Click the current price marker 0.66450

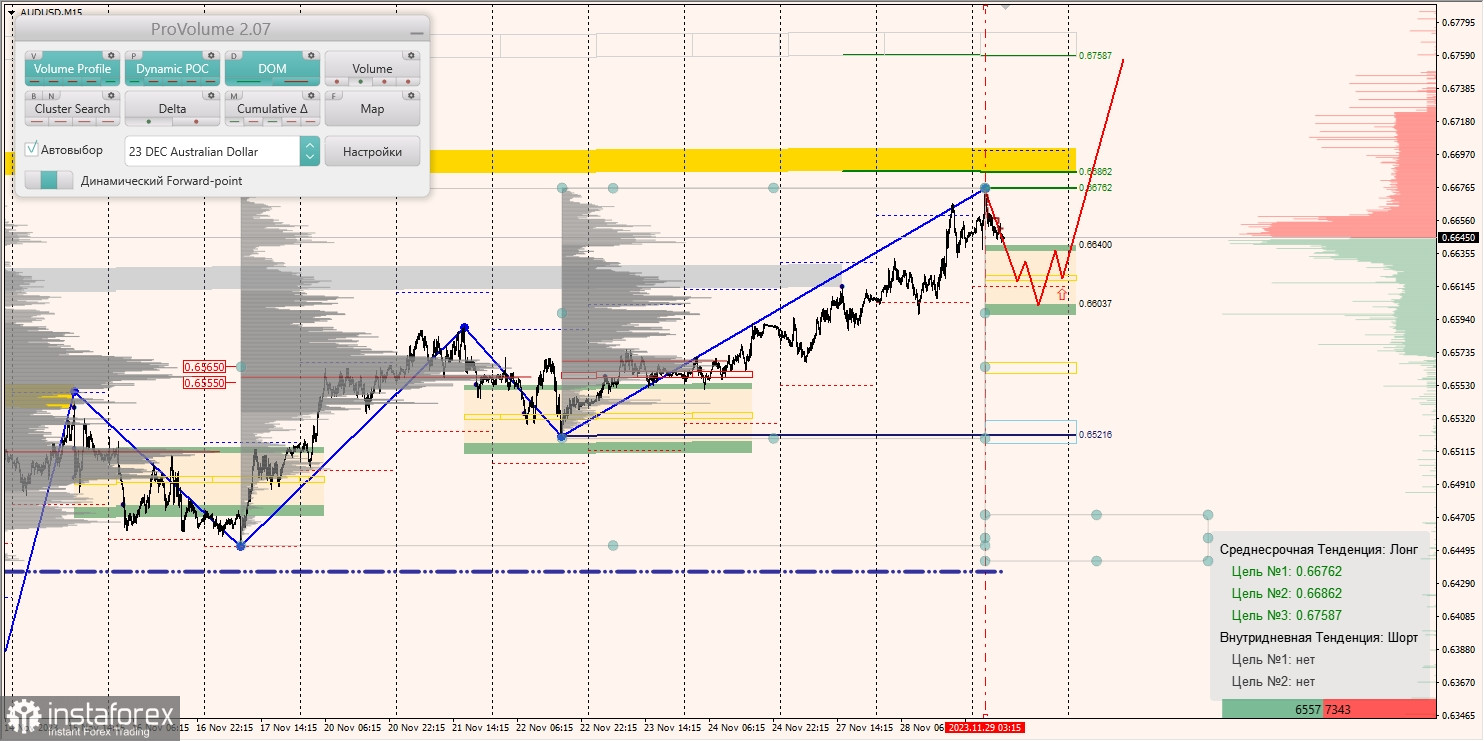(x=1460, y=237)
